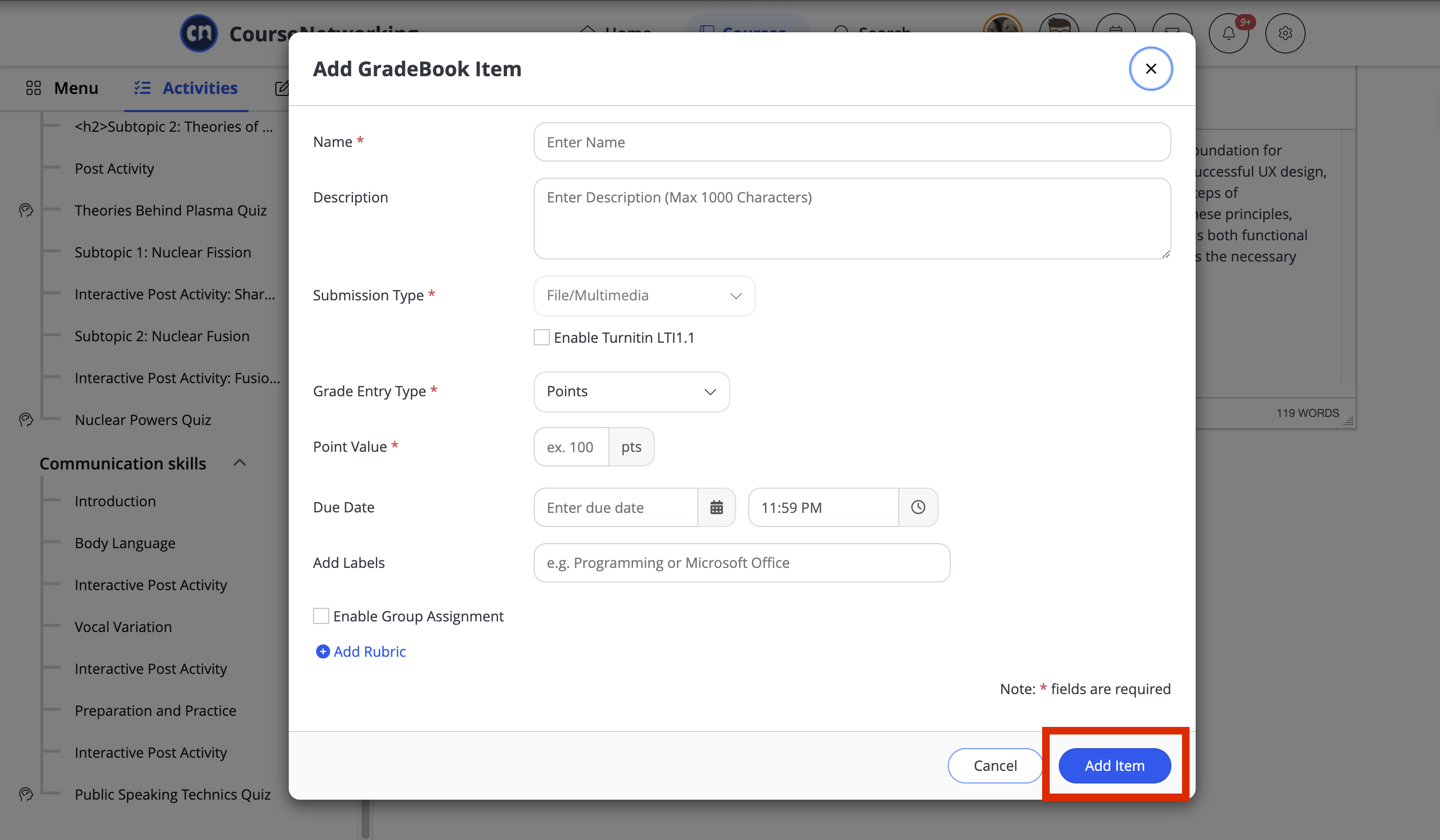Image resolution: width=1440 pixels, height=840 pixels.
Task: Select Vocal Variation item
Action: tap(123, 627)
